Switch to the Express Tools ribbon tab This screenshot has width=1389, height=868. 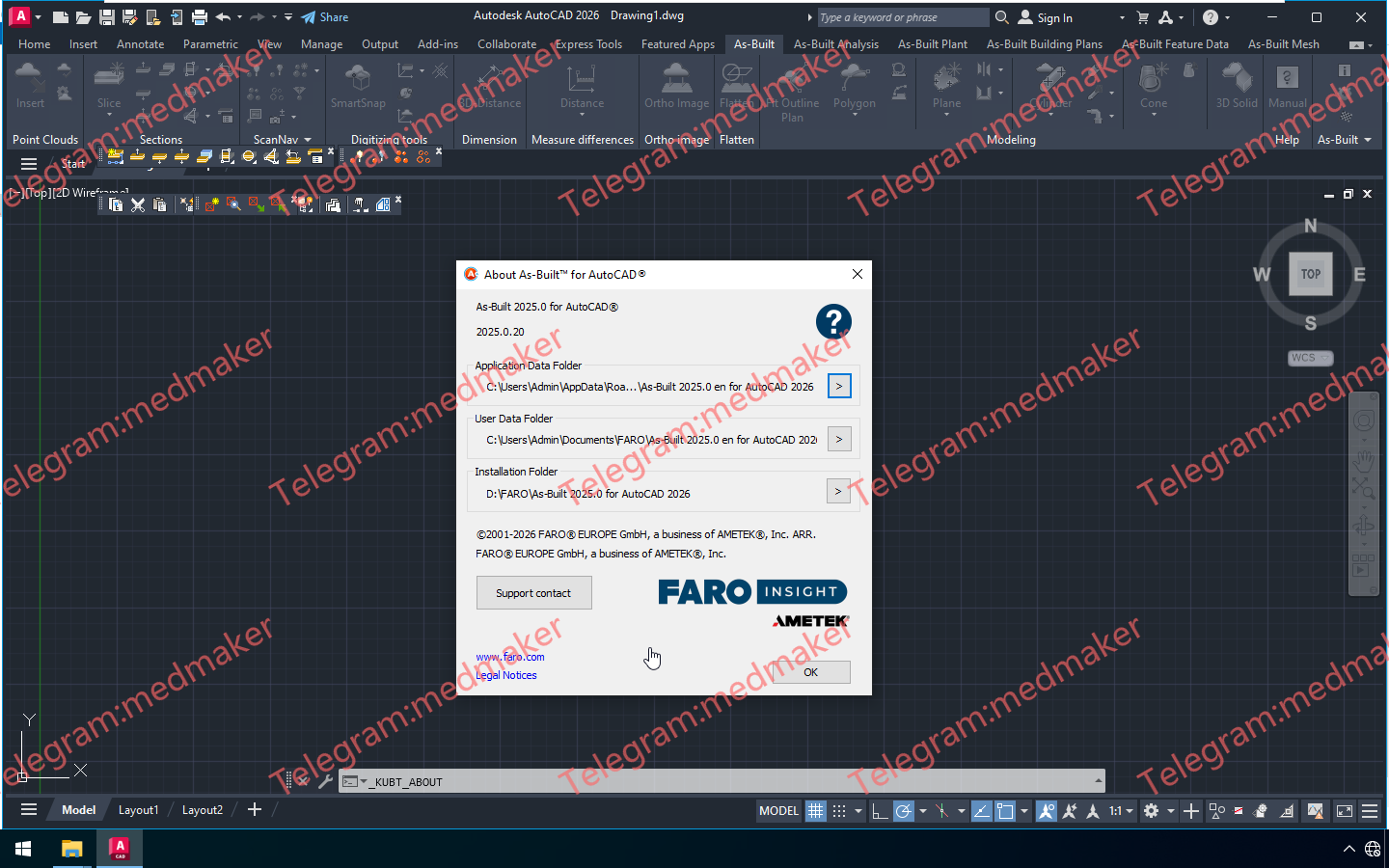[588, 44]
